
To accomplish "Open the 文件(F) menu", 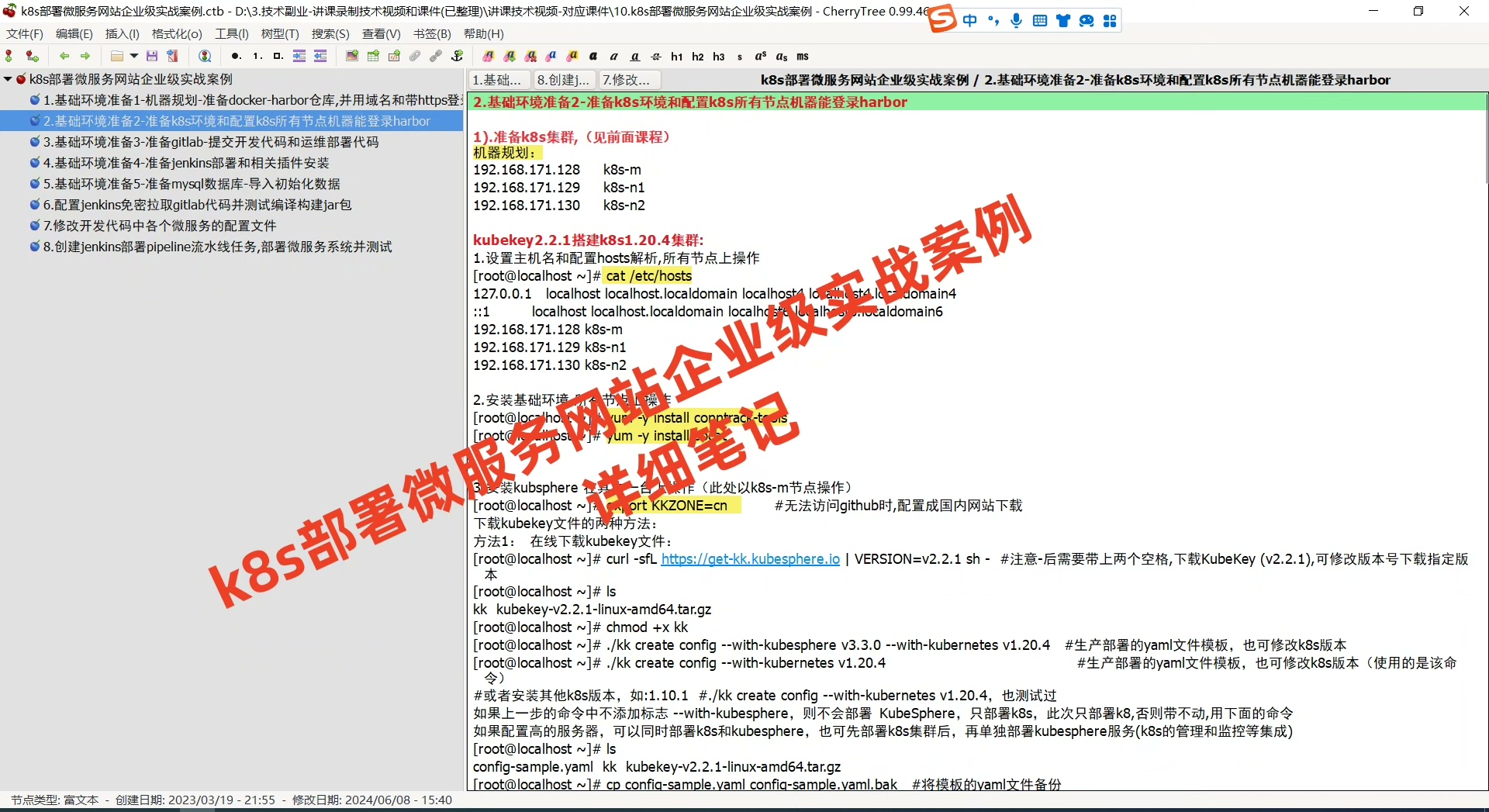I will [x=25, y=34].
